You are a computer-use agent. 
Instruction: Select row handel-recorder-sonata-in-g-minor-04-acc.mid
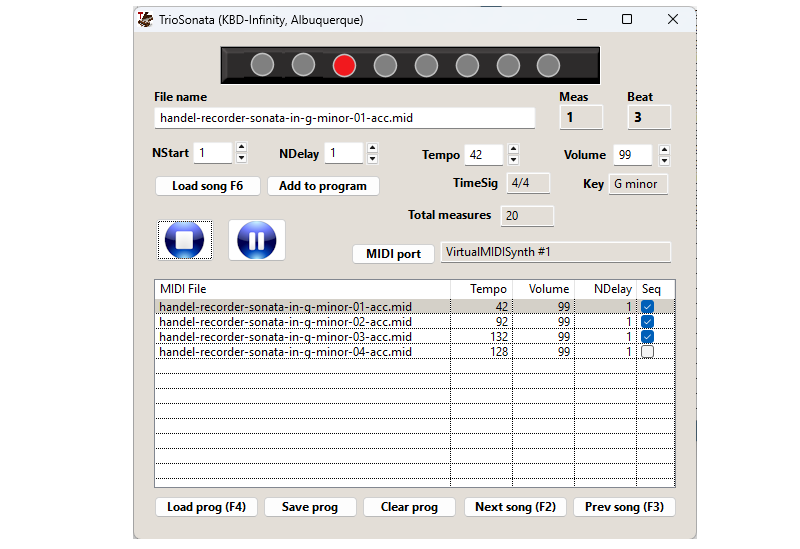pyautogui.click(x=415, y=352)
